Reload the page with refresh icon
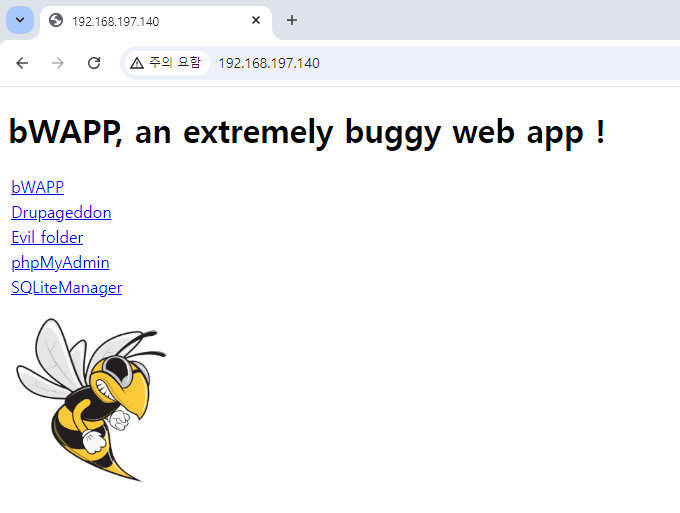Image resolution: width=680 pixels, height=513 pixels. click(94, 63)
